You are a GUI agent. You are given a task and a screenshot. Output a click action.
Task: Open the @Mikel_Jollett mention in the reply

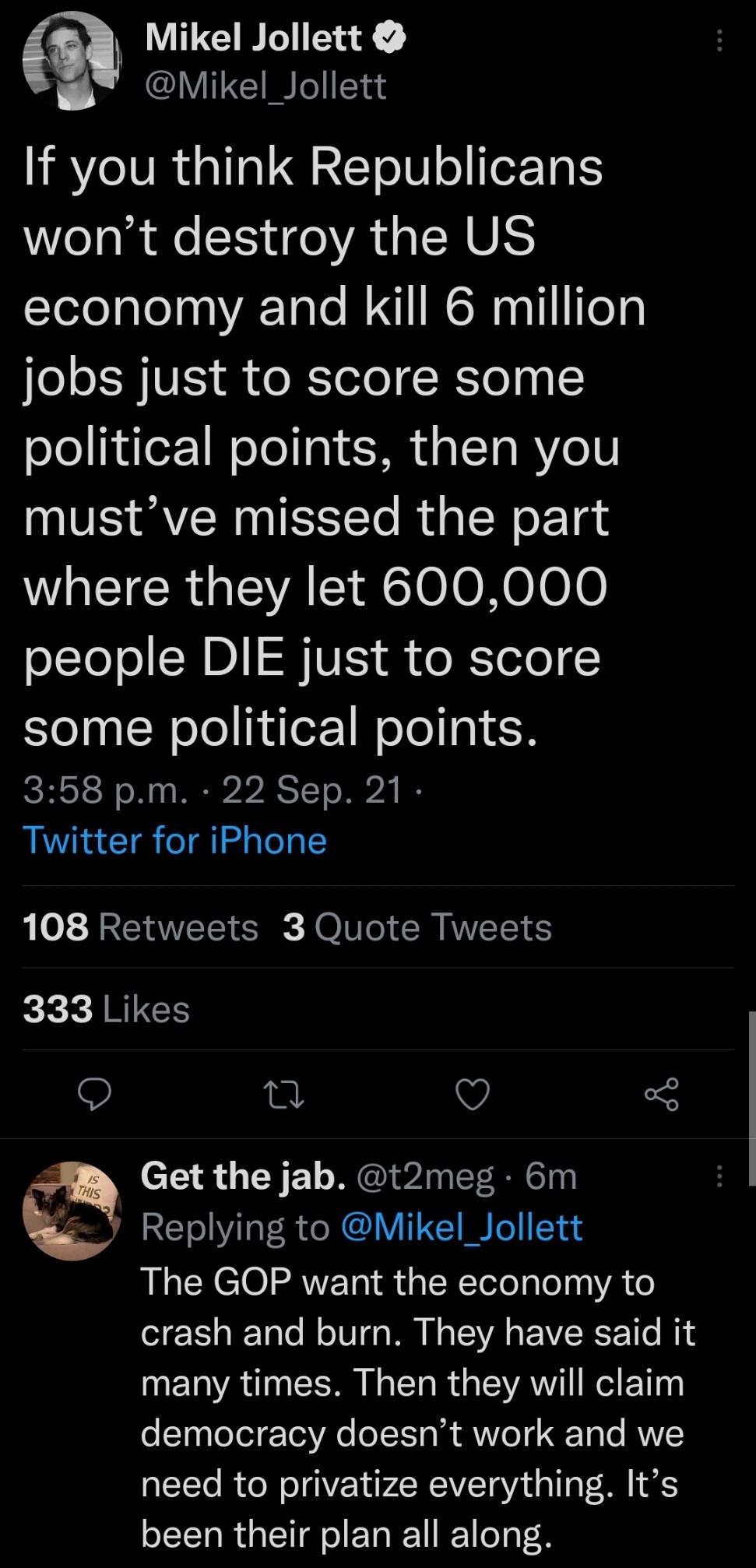(462, 1228)
